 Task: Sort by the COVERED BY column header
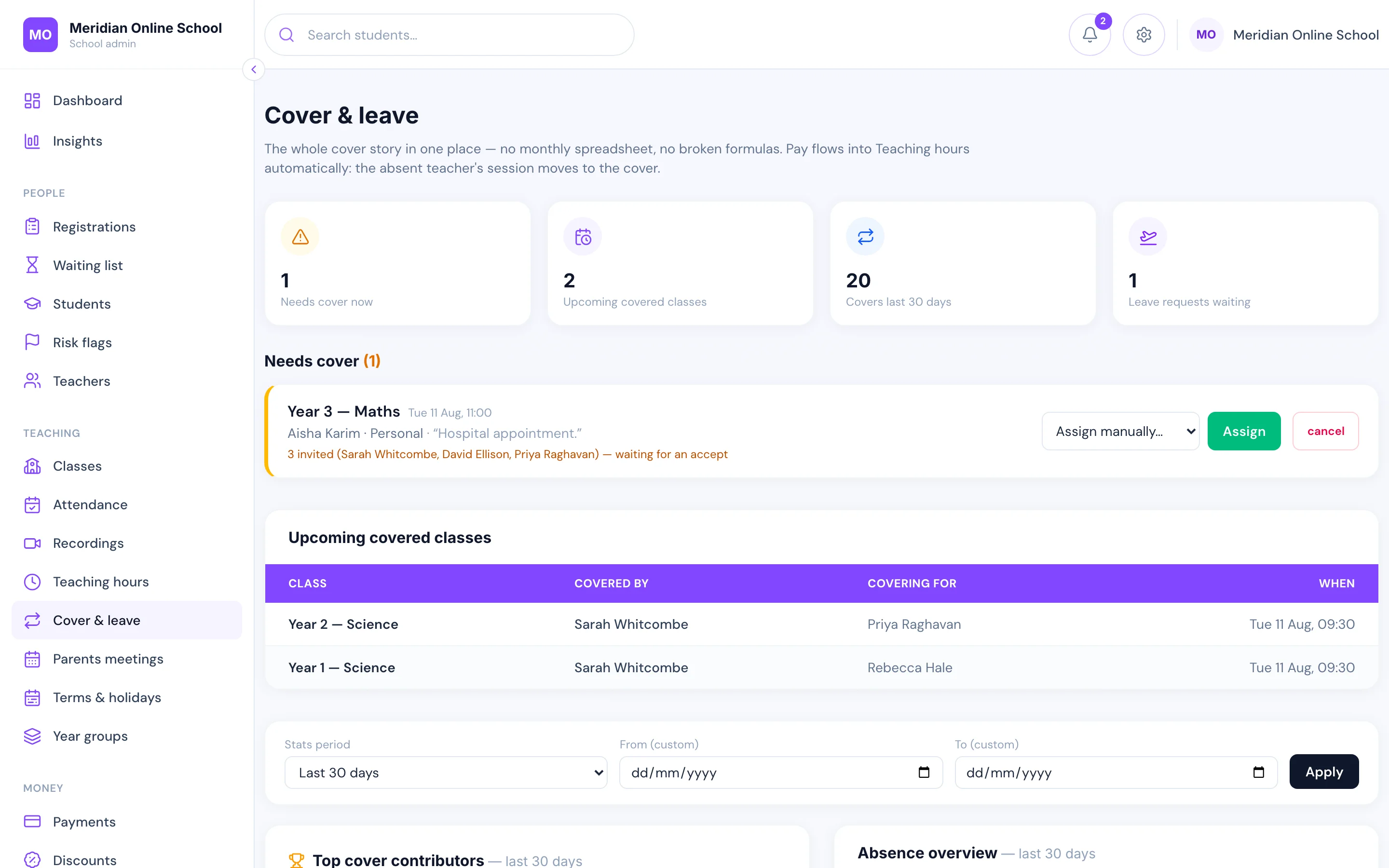611,583
